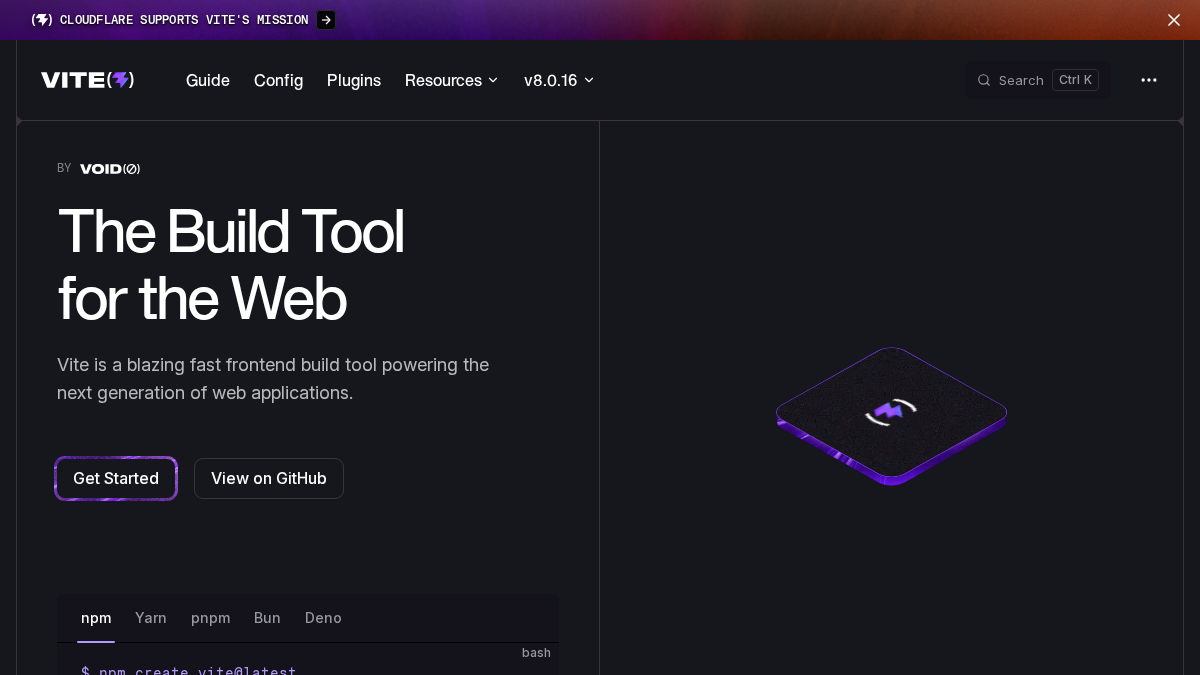
Task: Dismiss the Cloudflare announcement banner
Action: (x=1174, y=20)
